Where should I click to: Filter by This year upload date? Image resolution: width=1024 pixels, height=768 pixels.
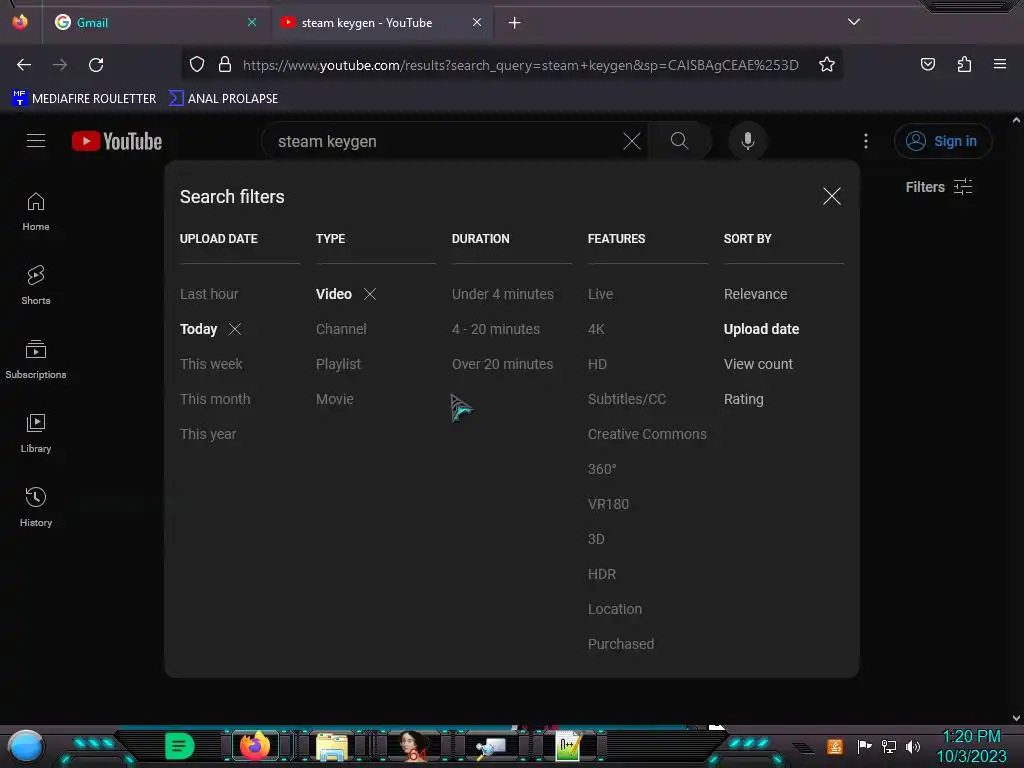(x=208, y=434)
